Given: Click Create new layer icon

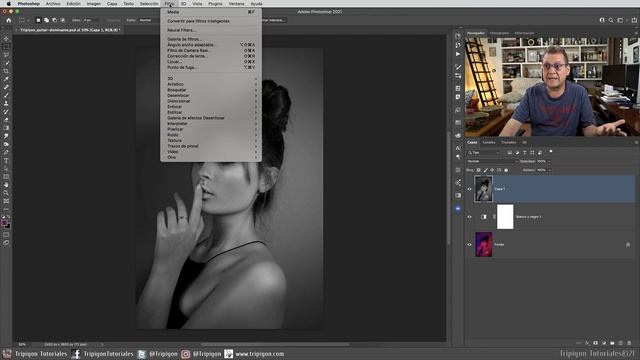Looking at the screenshot, I should coord(621,343).
